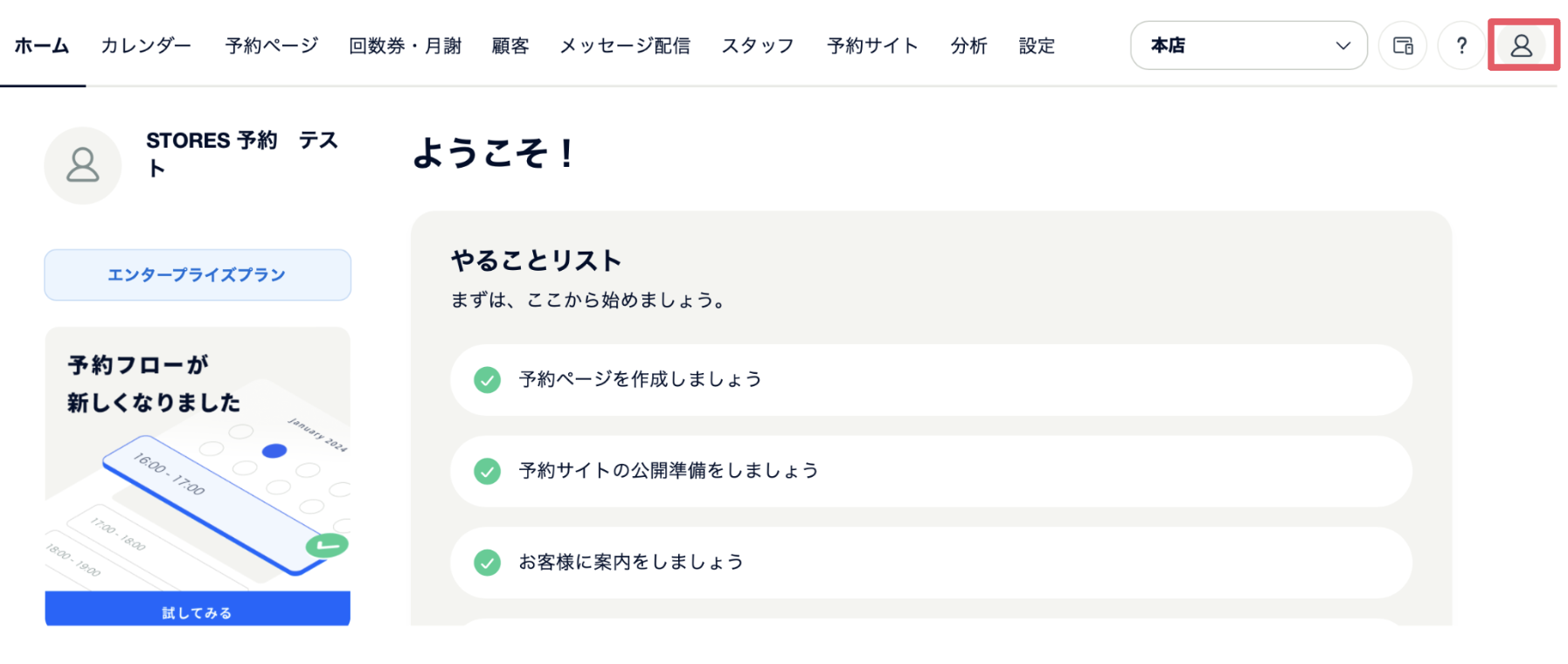Screen dimensions: 1568x664
Task: Open the カレンダー tab
Action: coord(146,45)
